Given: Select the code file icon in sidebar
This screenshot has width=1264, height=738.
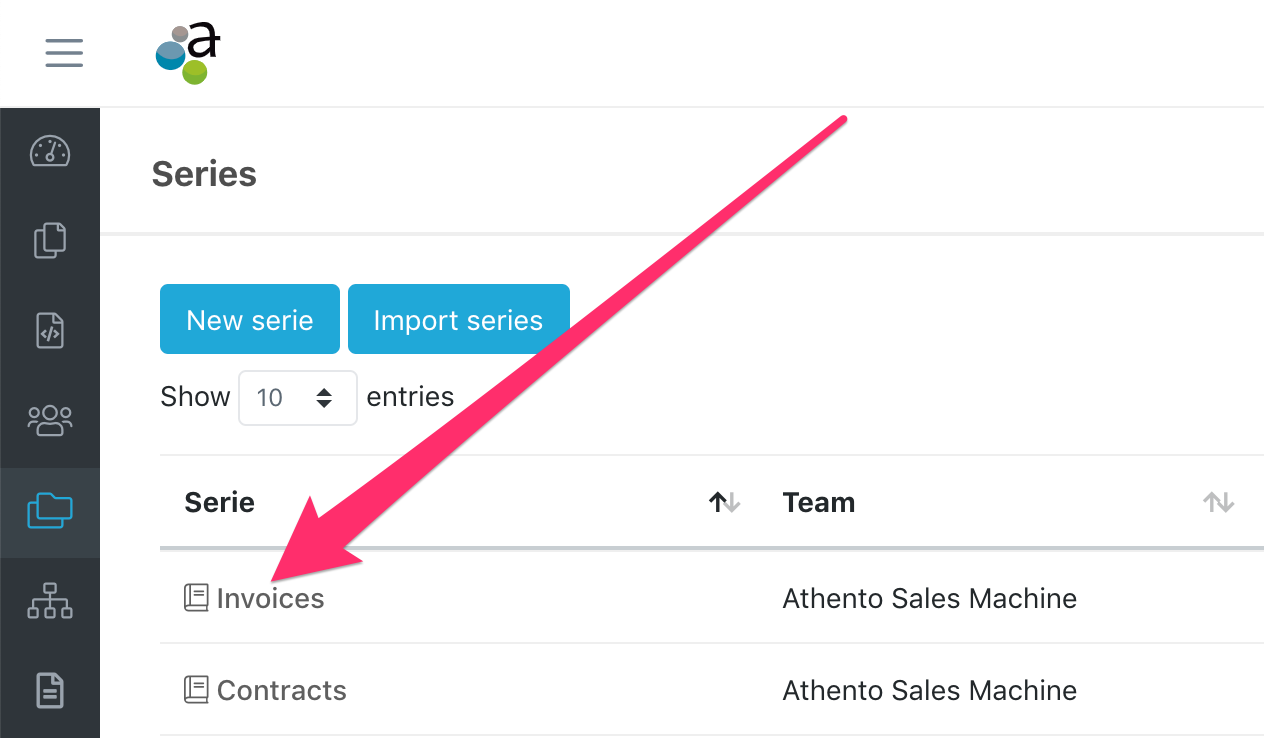Looking at the screenshot, I should click(x=50, y=330).
